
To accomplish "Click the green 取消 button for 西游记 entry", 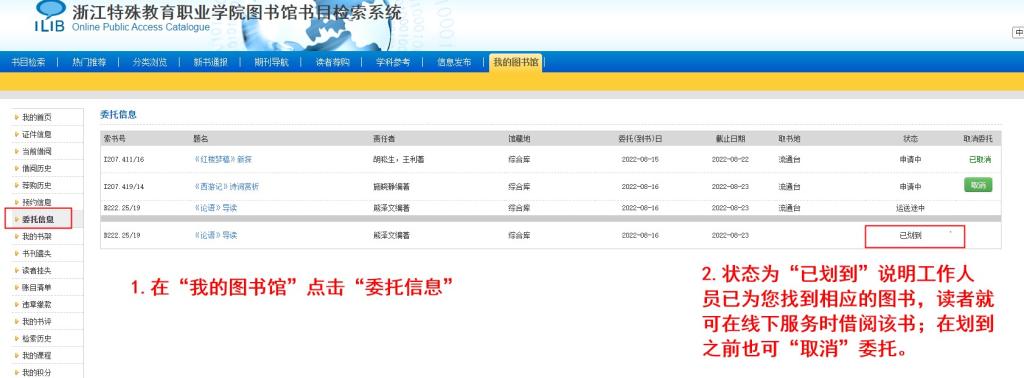I will 978,185.
